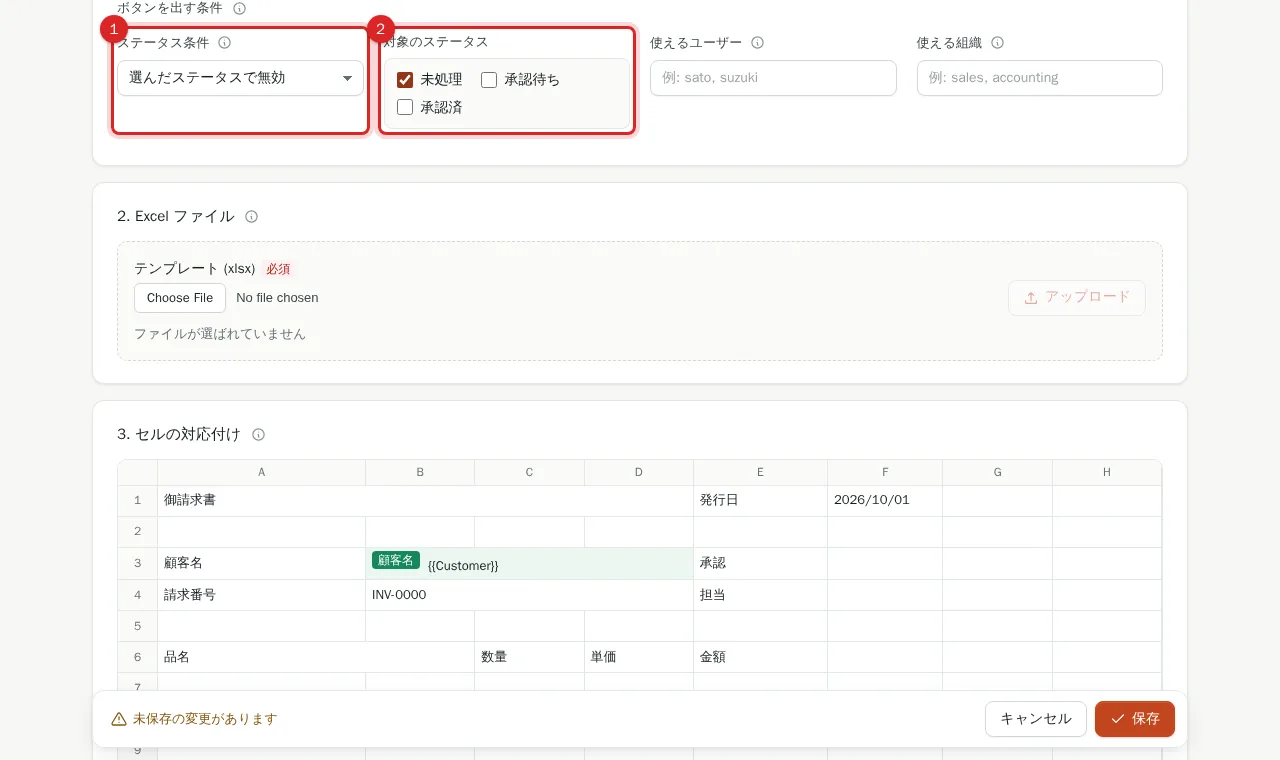Click info icon beside Excel ファイル heading
This screenshot has height=760, width=1280.
click(x=252, y=217)
